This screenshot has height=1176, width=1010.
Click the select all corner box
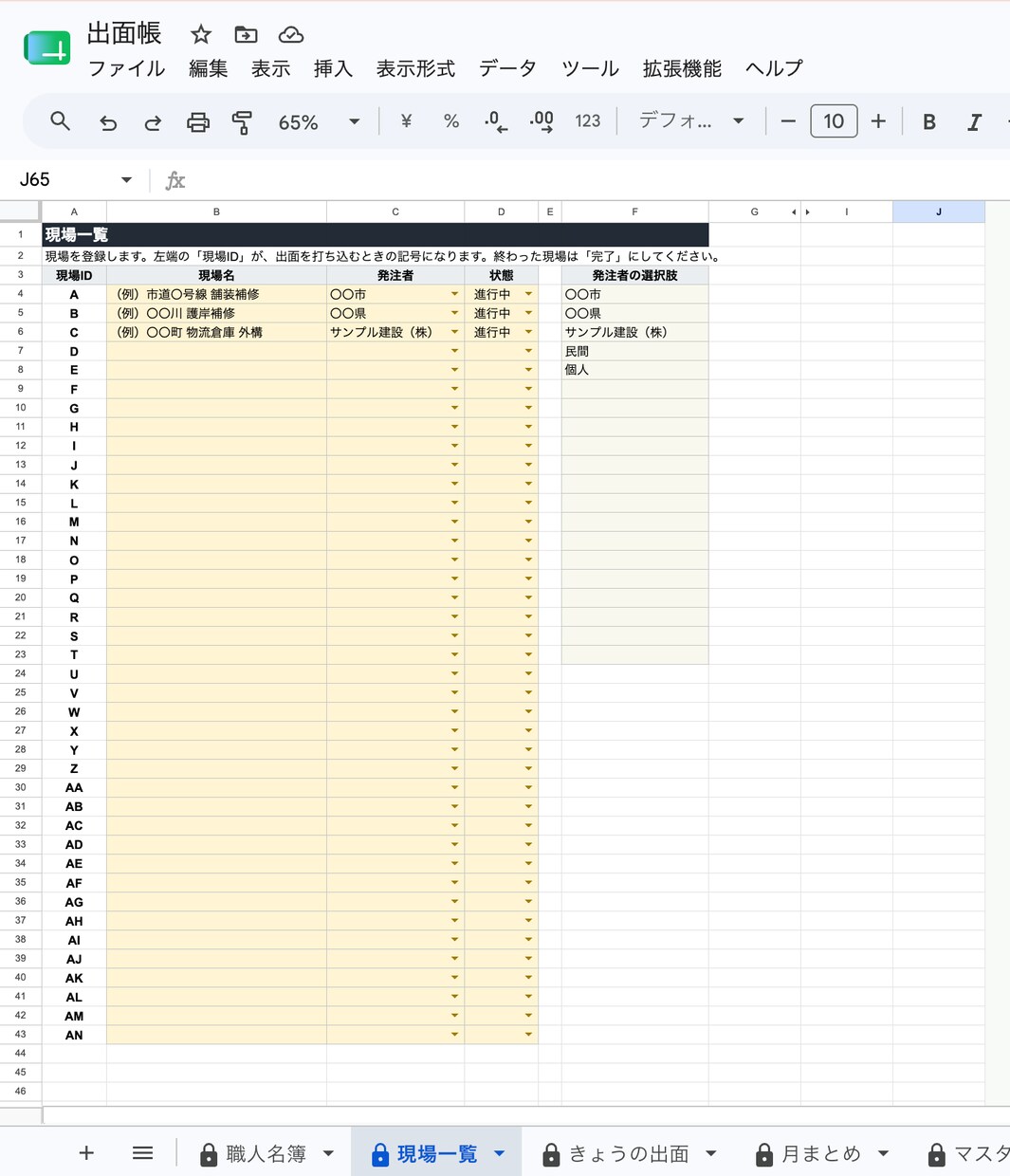[21, 212]
